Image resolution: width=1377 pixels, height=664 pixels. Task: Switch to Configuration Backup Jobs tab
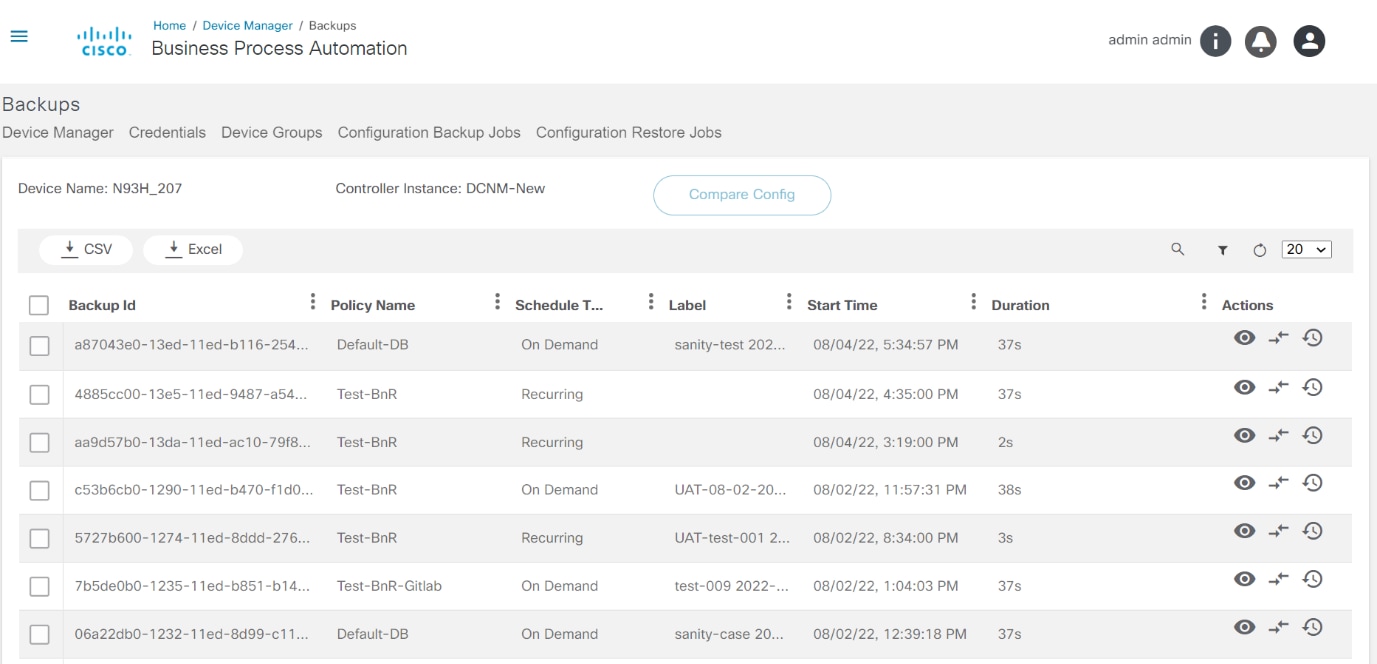click(429, 132)
